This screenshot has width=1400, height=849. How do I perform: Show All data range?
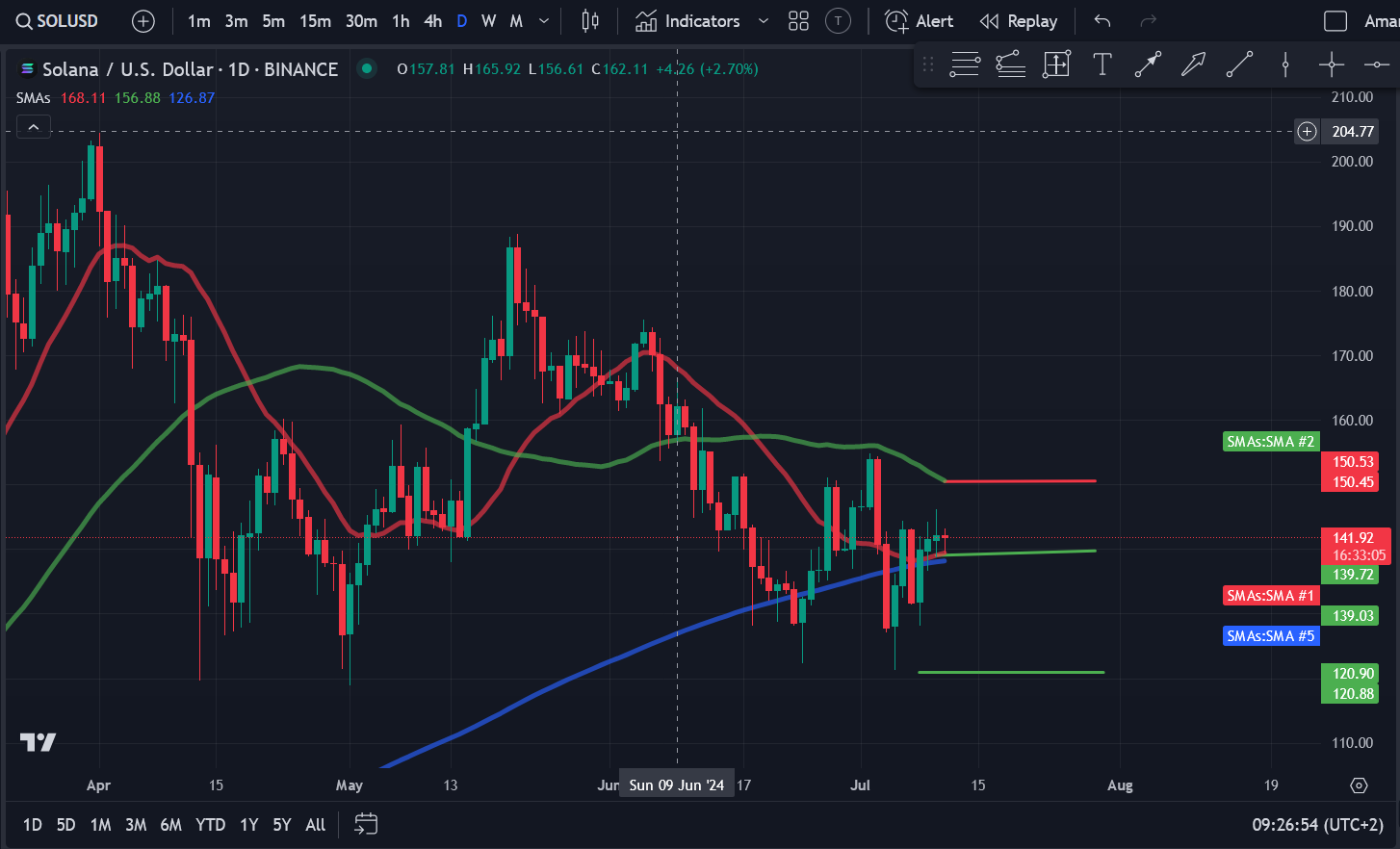click(x=315, y=825)
